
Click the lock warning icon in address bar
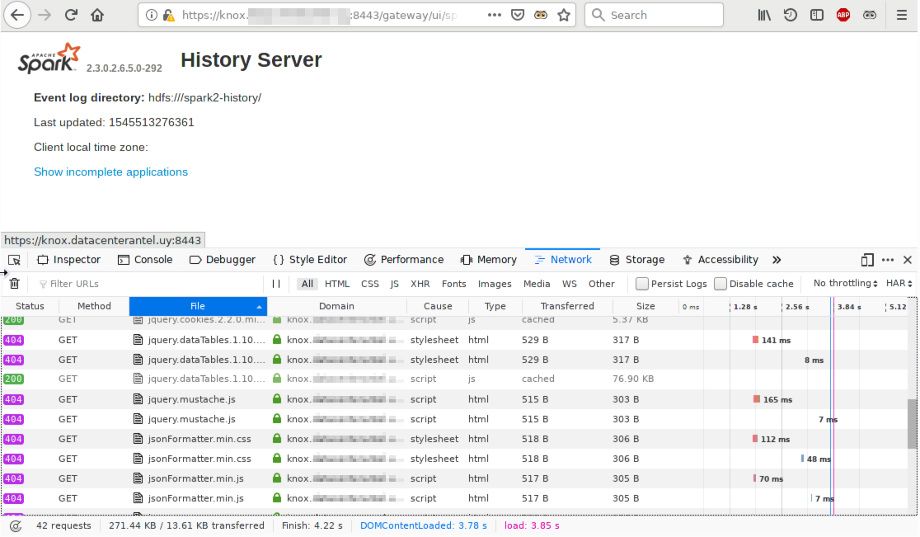[169, 15]
